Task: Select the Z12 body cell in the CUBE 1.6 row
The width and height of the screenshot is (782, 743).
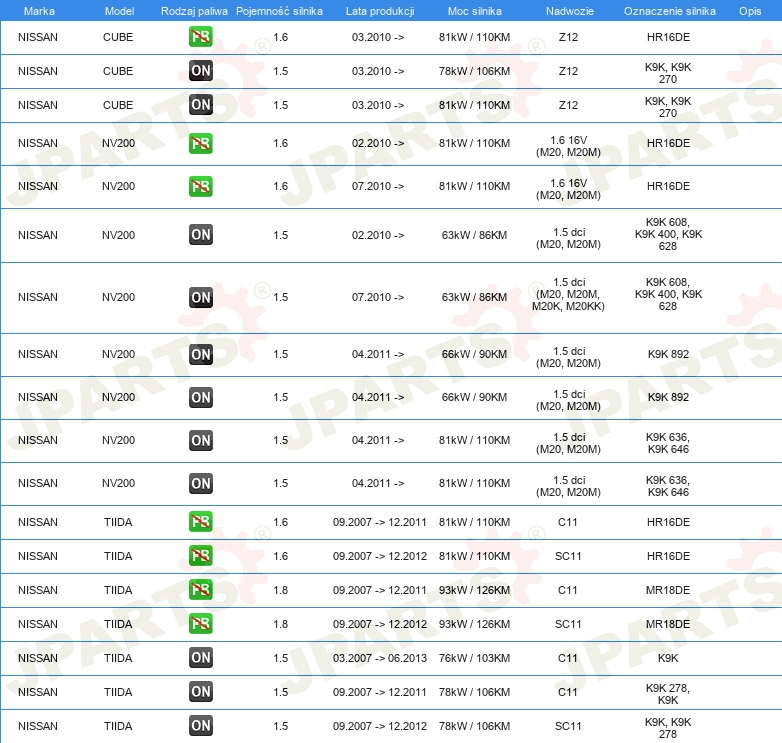Action: tap(568, 37)
